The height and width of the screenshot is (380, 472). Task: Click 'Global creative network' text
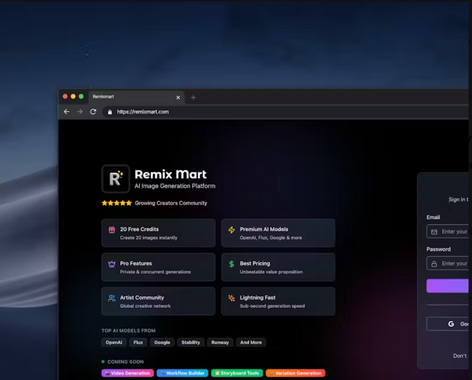pyautogui.click(x=145, y=306)
